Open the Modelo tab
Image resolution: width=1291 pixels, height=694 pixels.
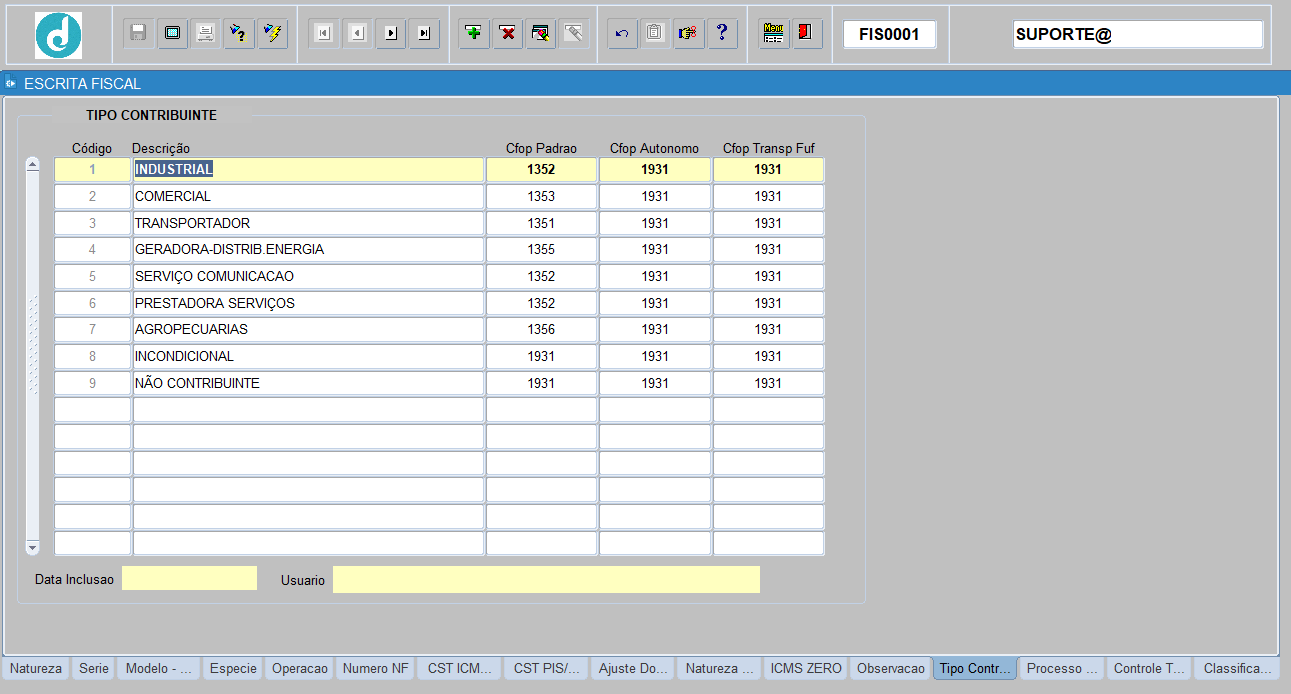click(x=159, y=669)
